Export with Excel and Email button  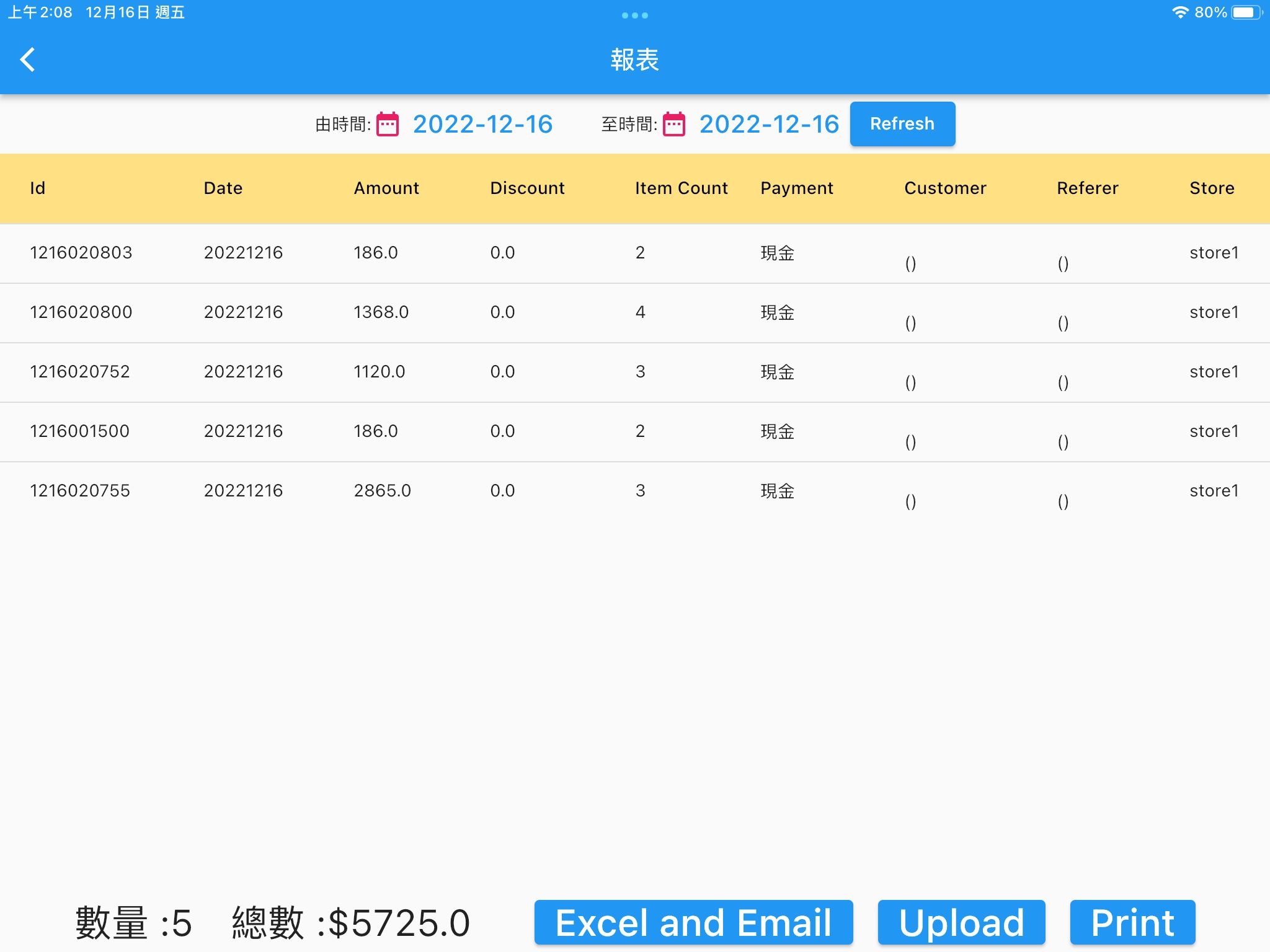(693, 922)
